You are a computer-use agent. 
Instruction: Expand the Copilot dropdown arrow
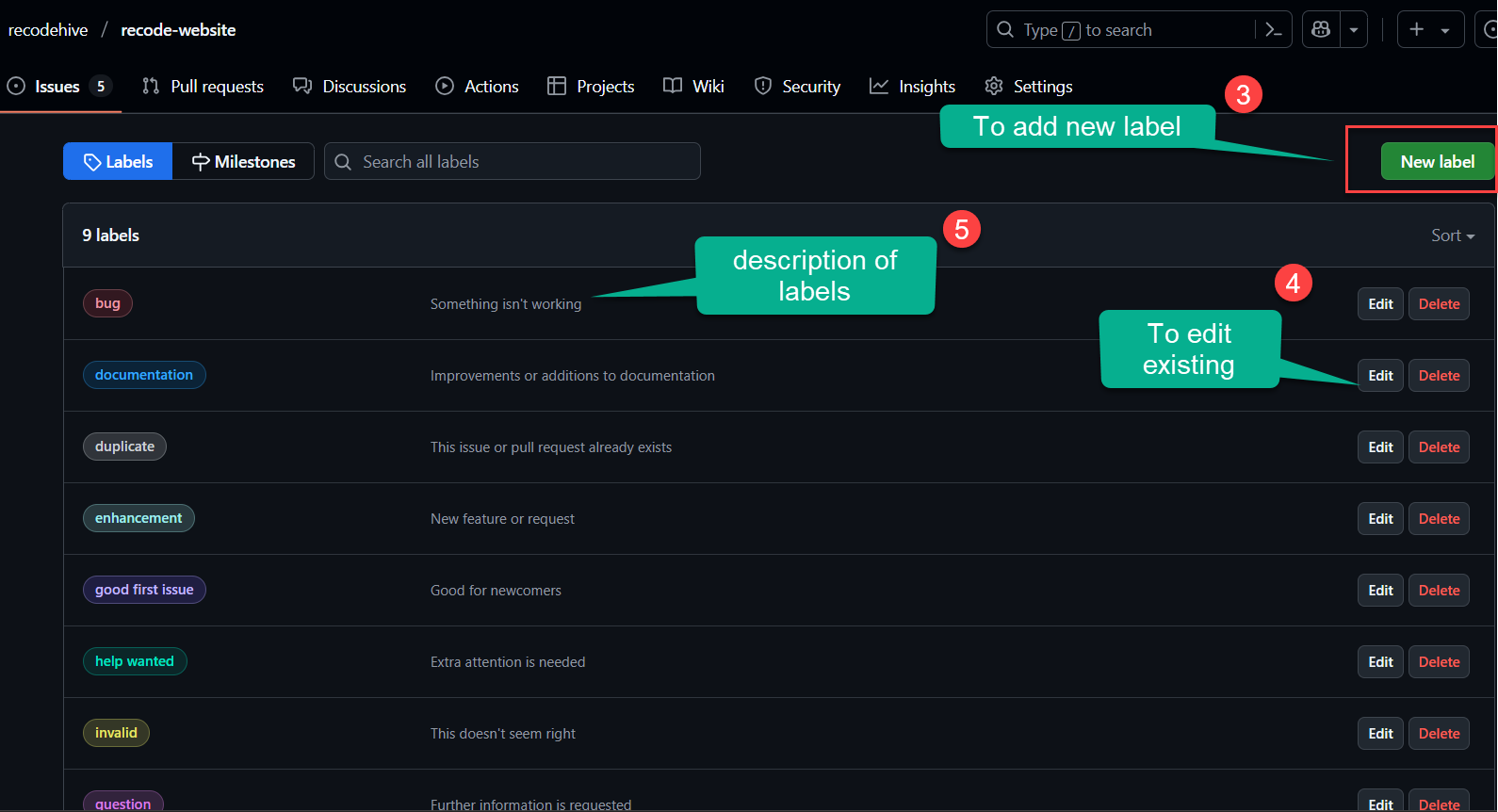(x=1354, y=30)
